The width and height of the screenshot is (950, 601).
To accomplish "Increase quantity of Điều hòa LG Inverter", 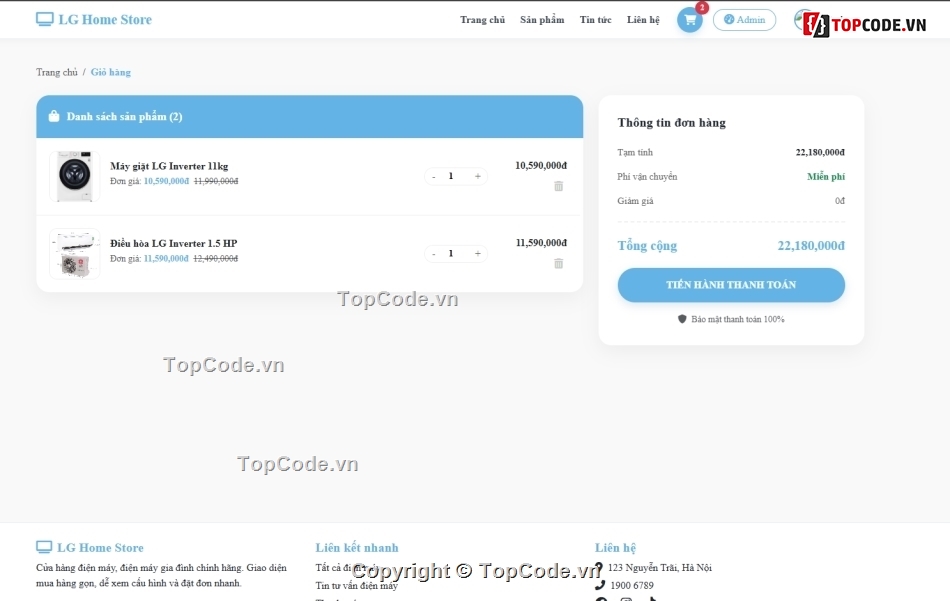I will (477, 254).
